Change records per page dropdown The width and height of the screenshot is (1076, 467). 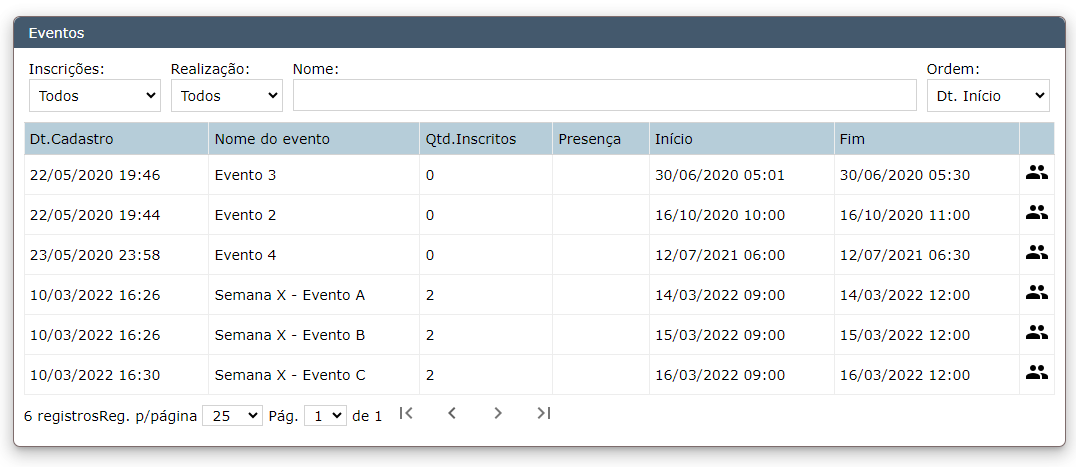[x=233, y=416]
